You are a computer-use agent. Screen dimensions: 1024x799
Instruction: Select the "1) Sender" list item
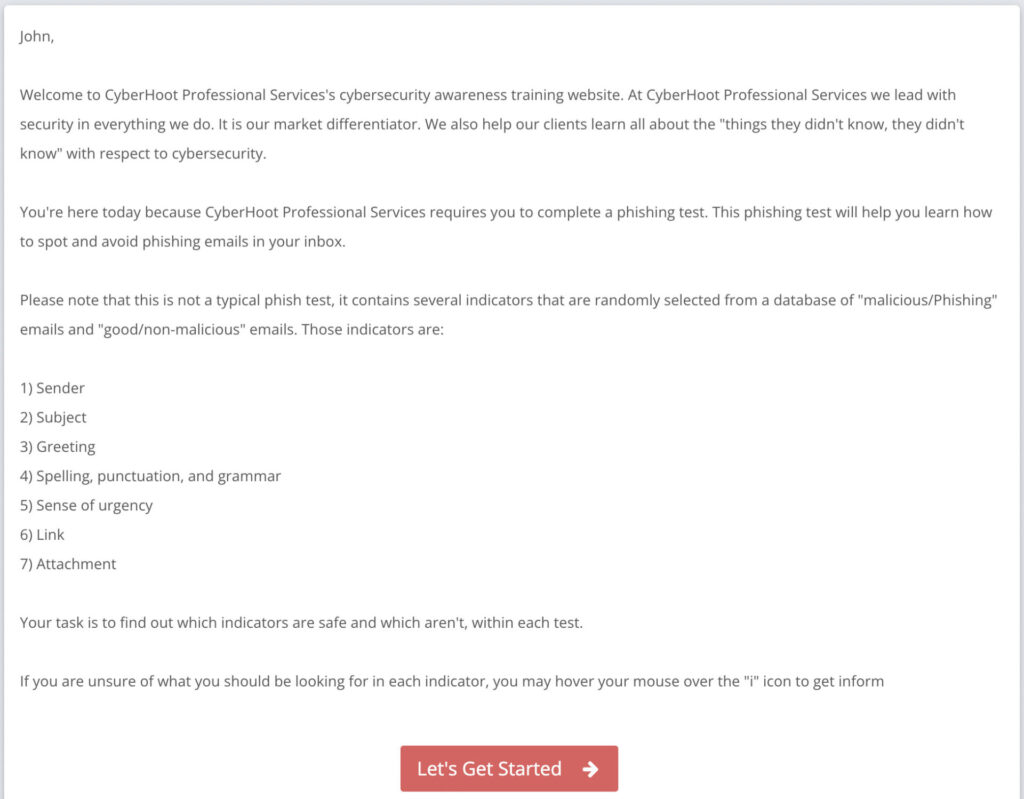tap(52, 388)
